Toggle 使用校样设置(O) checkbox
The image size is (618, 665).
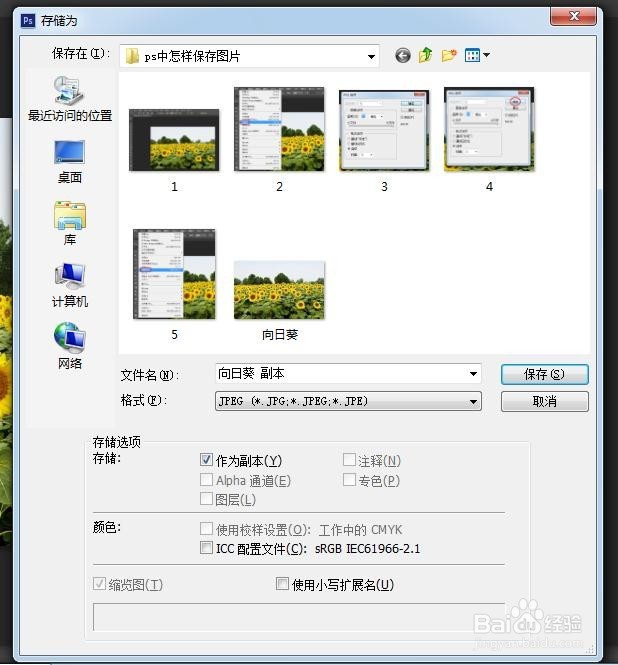pos(206,528)
